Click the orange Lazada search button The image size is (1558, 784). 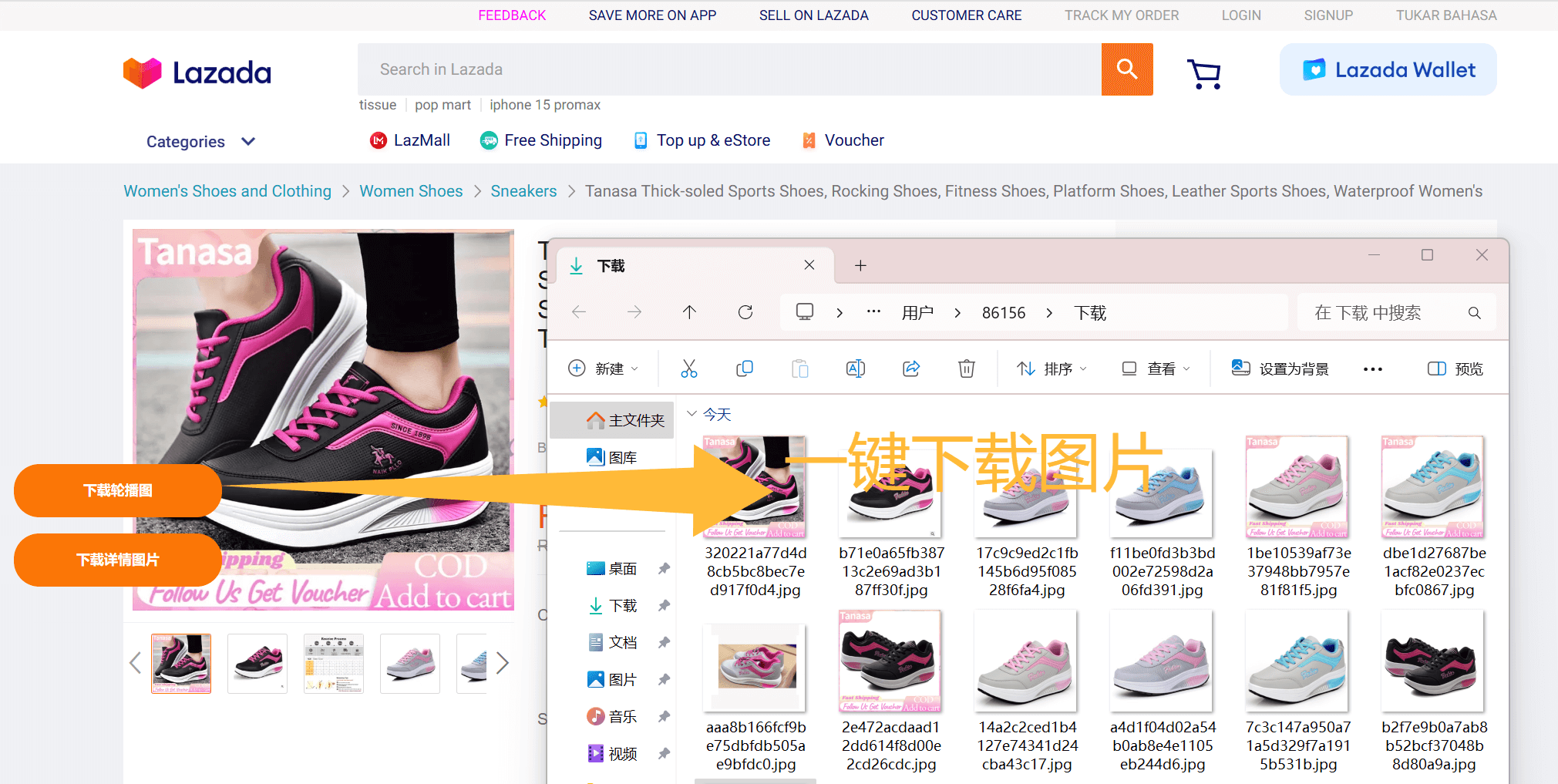click(x=1126, y=69)
